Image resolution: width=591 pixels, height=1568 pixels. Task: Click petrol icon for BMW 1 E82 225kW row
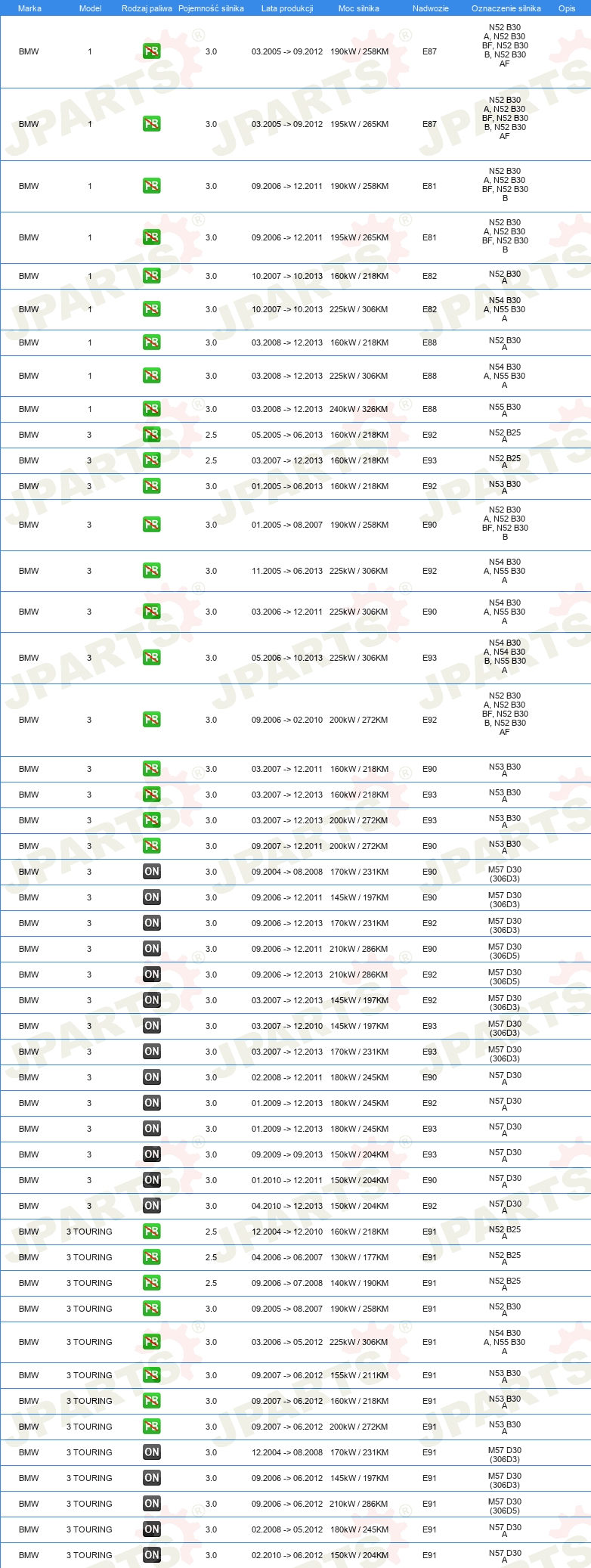coord(151,309)
